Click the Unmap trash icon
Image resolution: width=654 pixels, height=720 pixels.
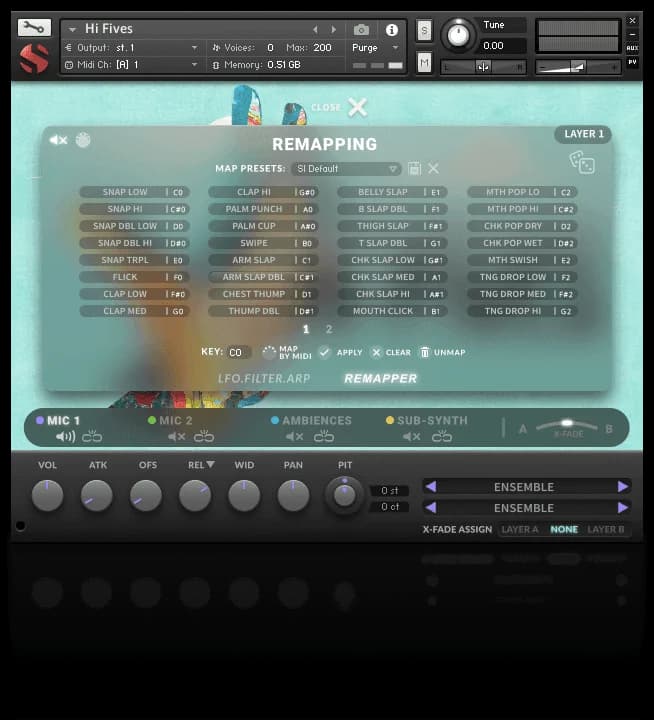pyautogui.click(x=424, y=353)
